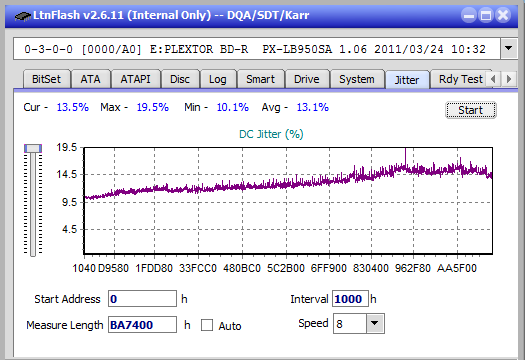The image size is (525, 360).
Task: Click the Avg value 13.1%
Action: (x=313, y=107)
